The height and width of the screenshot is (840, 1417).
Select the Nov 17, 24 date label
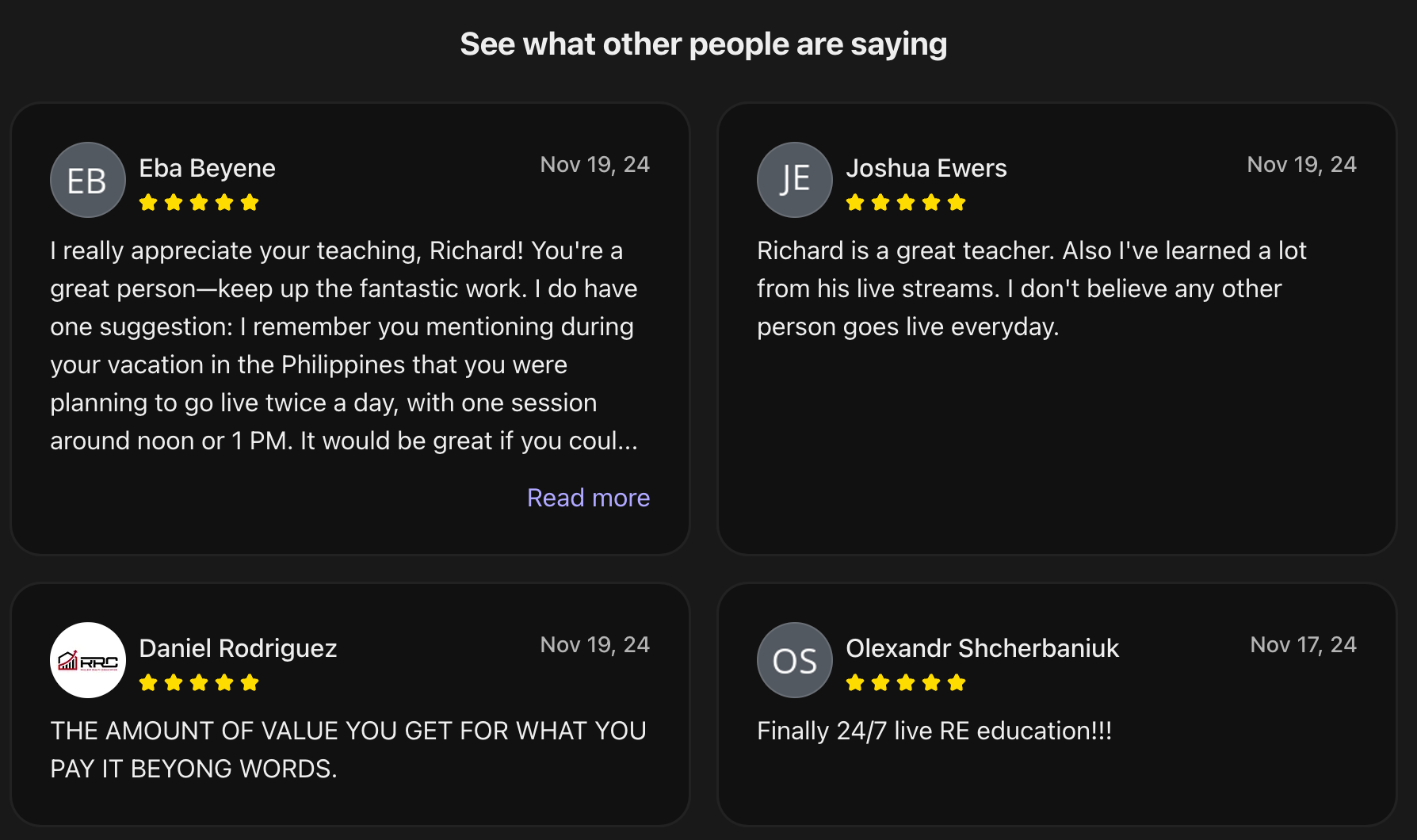pos(1302,645)
